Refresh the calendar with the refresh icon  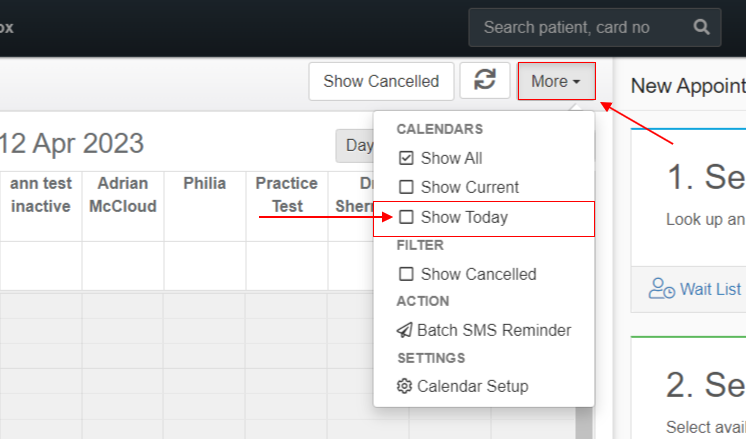tap(485, 81)
